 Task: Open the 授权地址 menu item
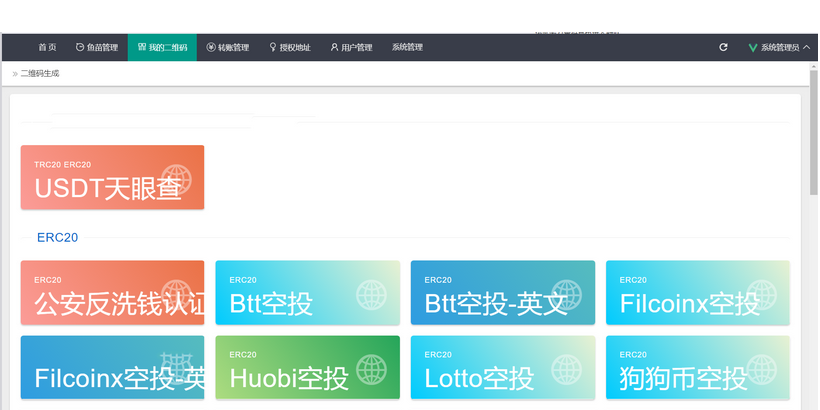click(x=290, y=48)
